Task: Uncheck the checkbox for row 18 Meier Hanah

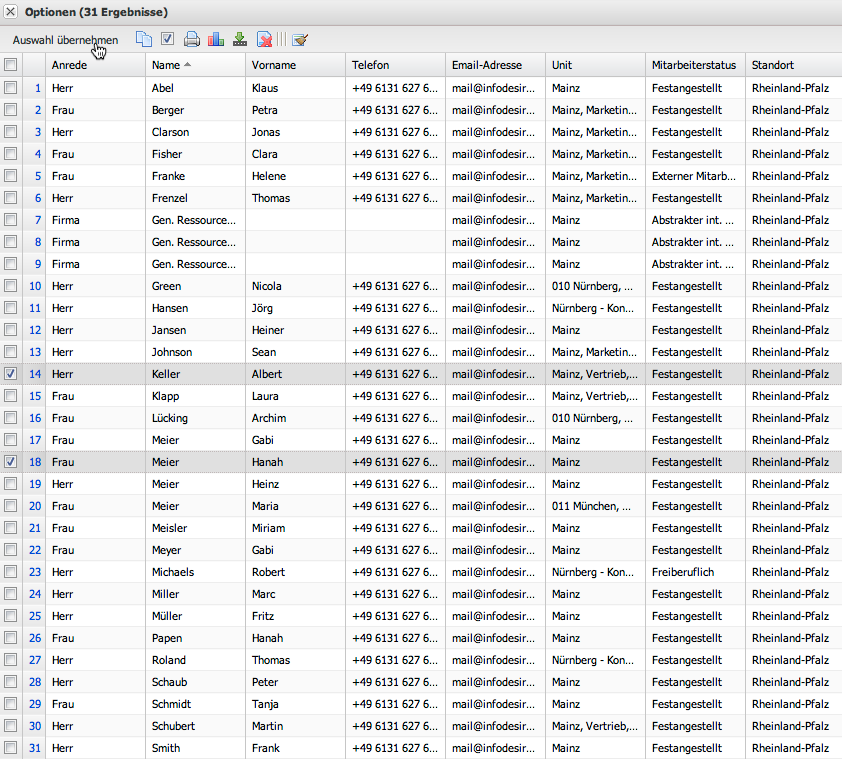Action: [11, 462]
